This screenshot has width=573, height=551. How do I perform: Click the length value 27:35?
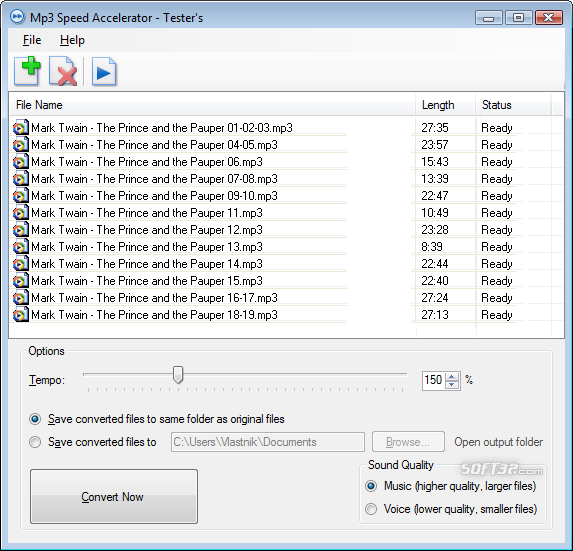(x=435, y=128)
